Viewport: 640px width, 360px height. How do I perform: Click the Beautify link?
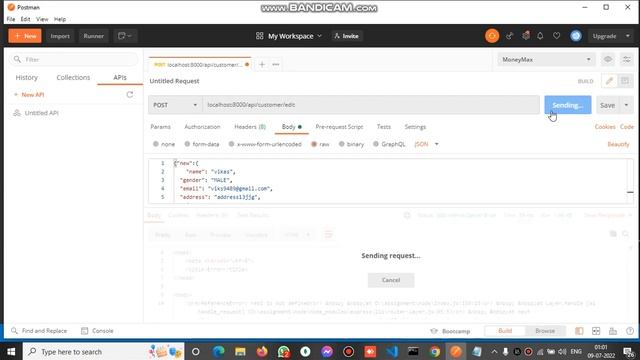[618, 144]
